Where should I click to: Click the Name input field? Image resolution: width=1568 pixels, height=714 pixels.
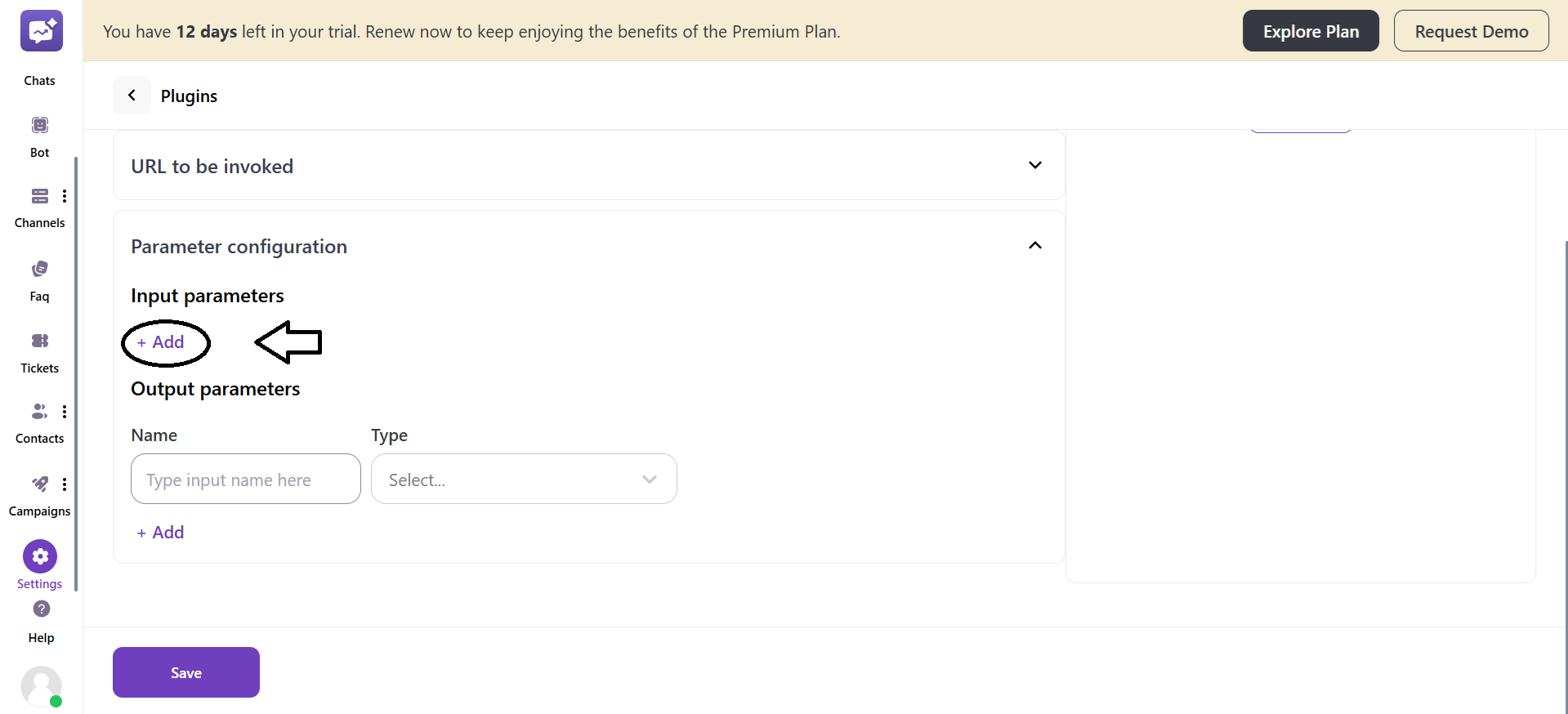[x=244, y=479]
